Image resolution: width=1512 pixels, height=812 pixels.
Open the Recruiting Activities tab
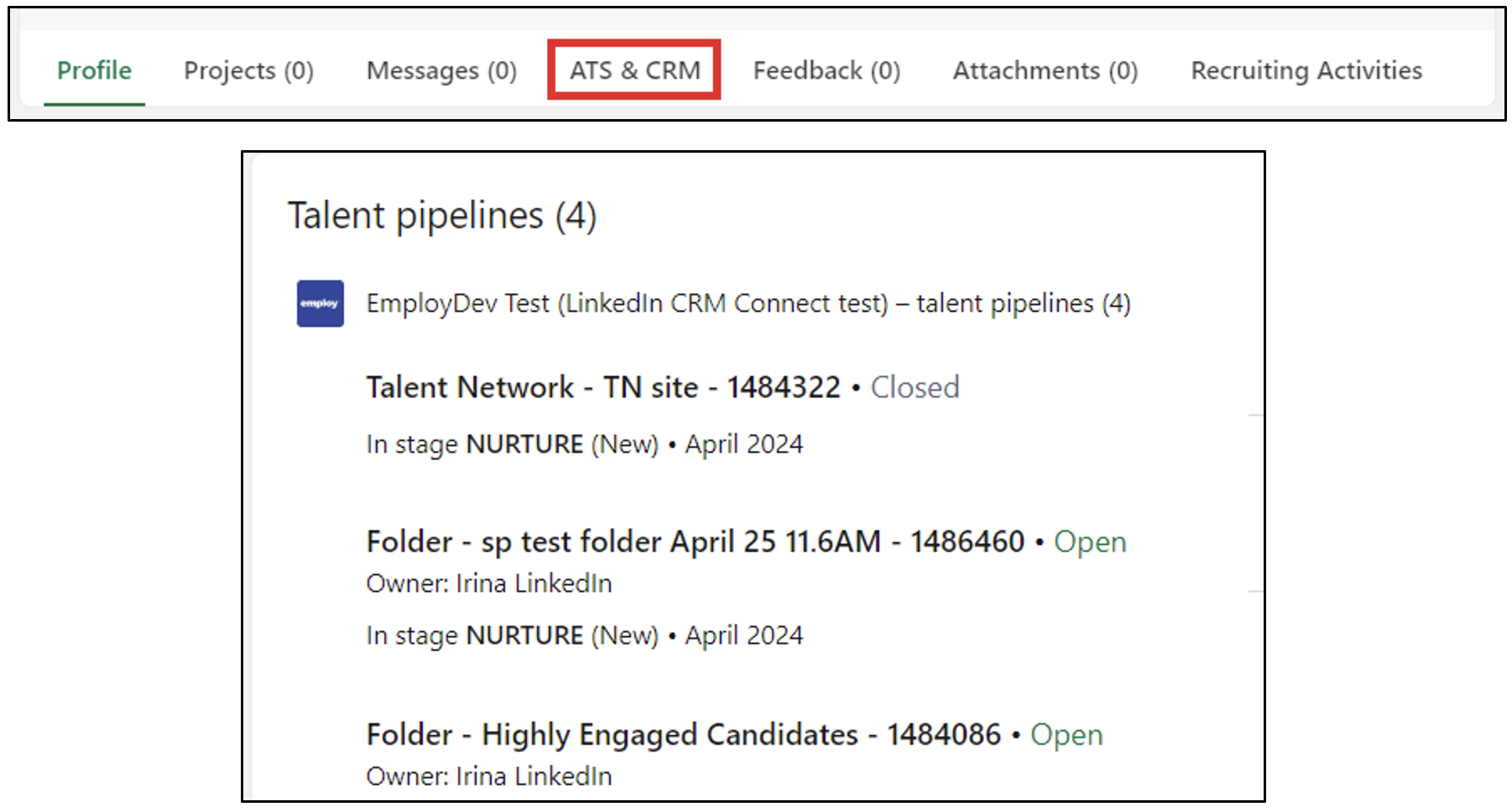point(1306,71)
